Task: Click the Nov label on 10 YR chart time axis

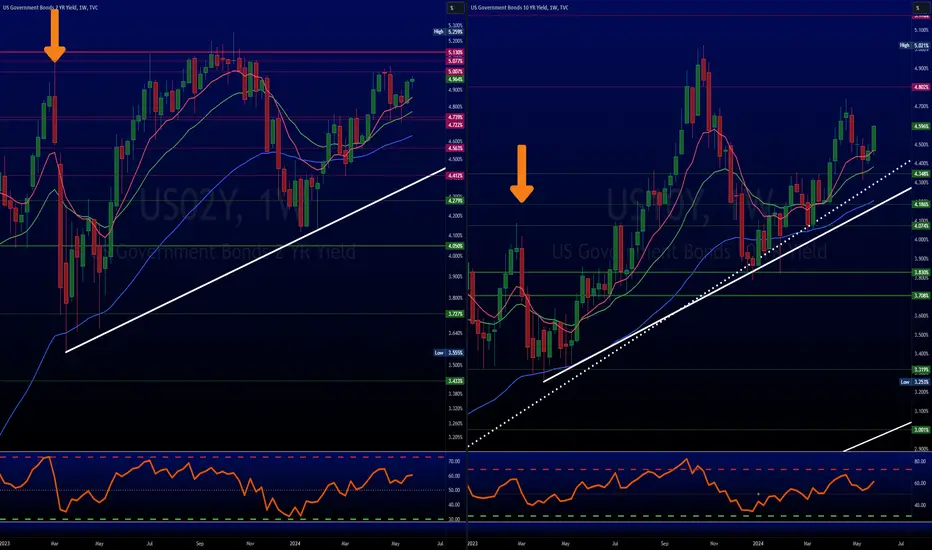Action: pos(714,543)
